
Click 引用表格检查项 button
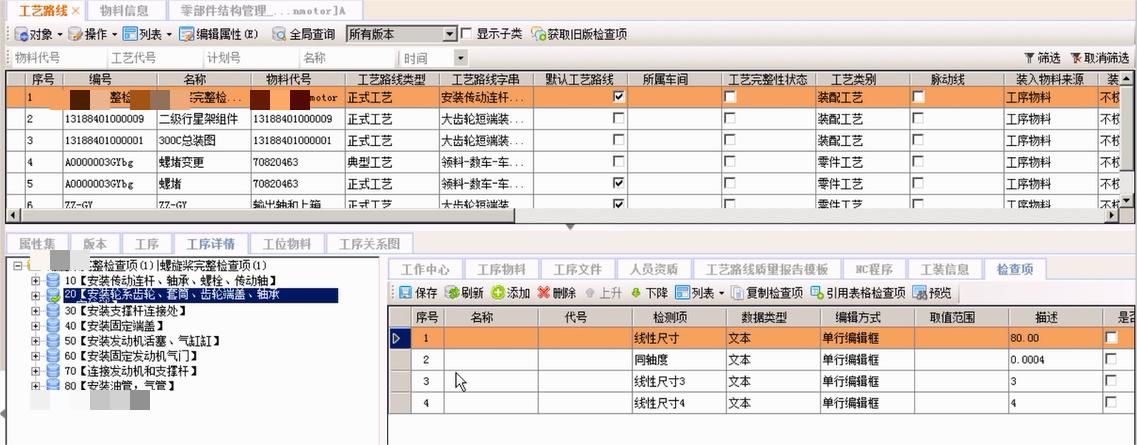[858, 293]
